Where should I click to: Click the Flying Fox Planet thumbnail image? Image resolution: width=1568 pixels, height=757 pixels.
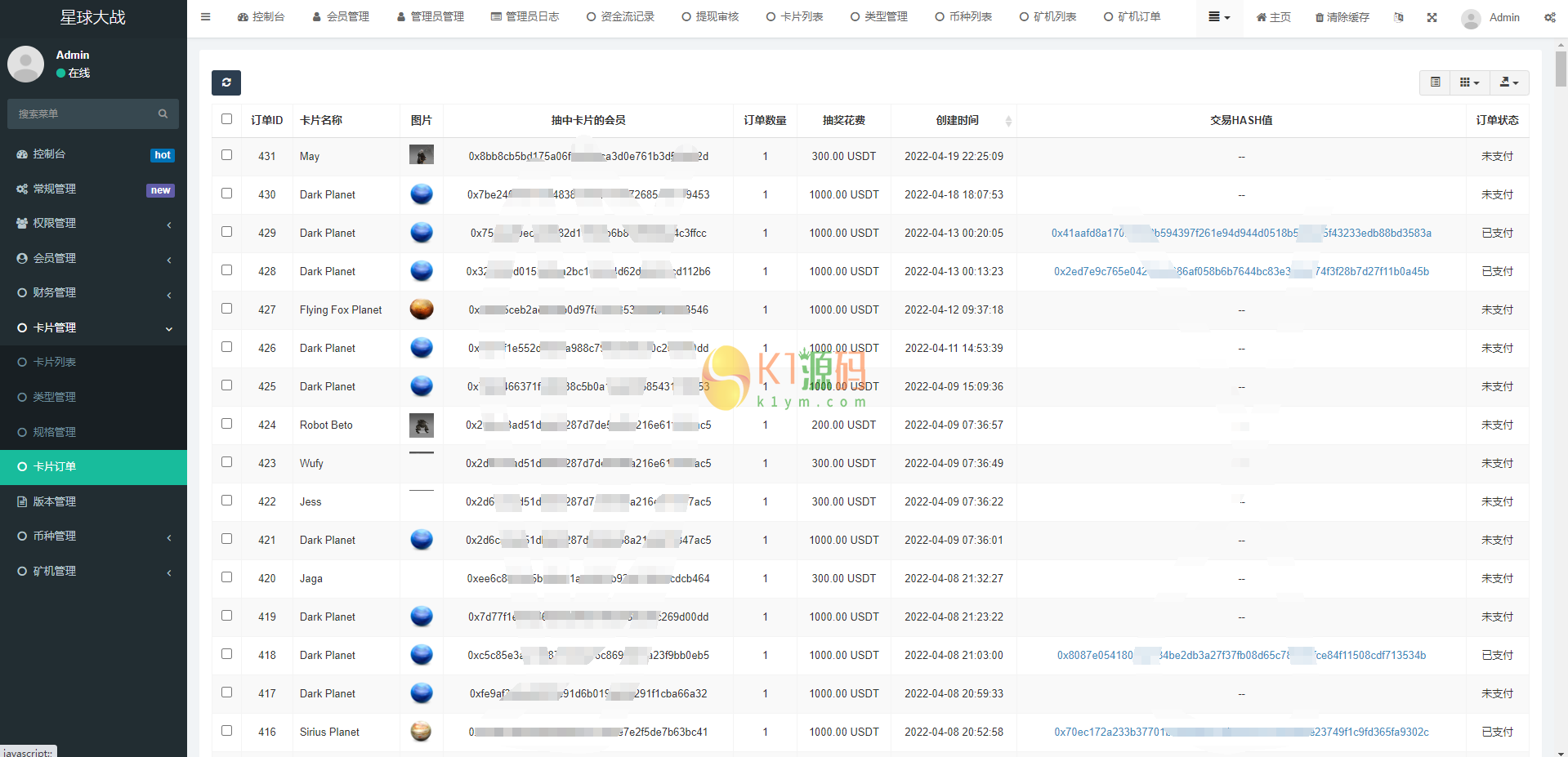coord(421,309)
